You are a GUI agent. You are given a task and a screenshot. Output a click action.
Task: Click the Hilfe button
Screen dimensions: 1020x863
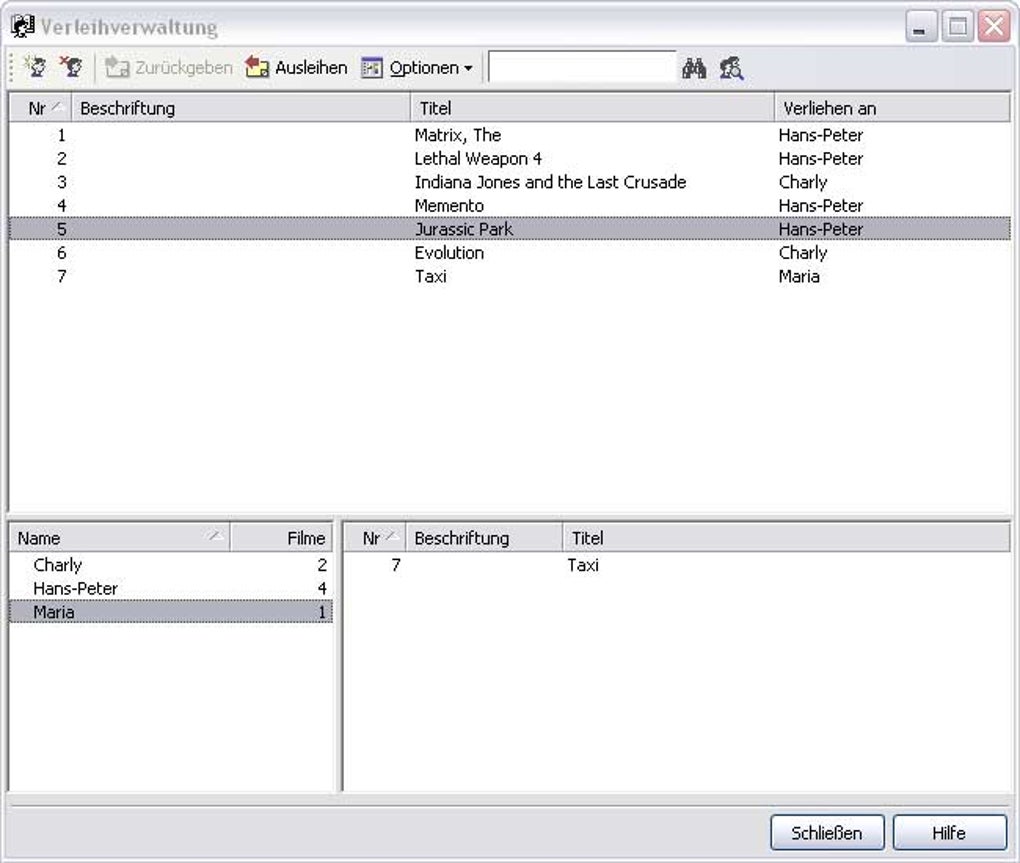949,832
